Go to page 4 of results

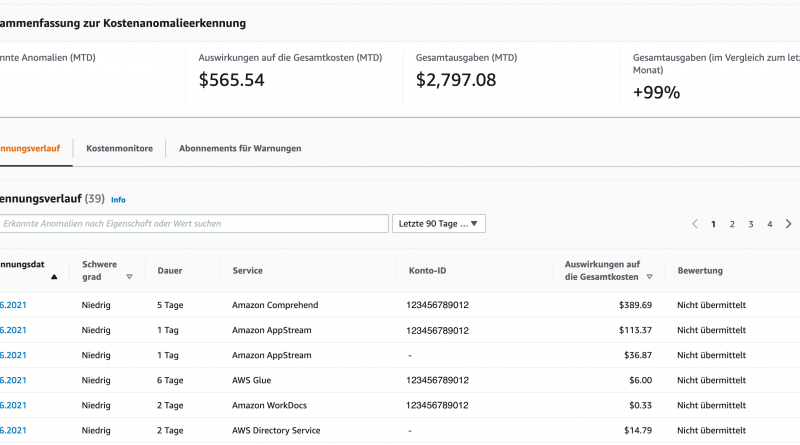tap(769, 224)
